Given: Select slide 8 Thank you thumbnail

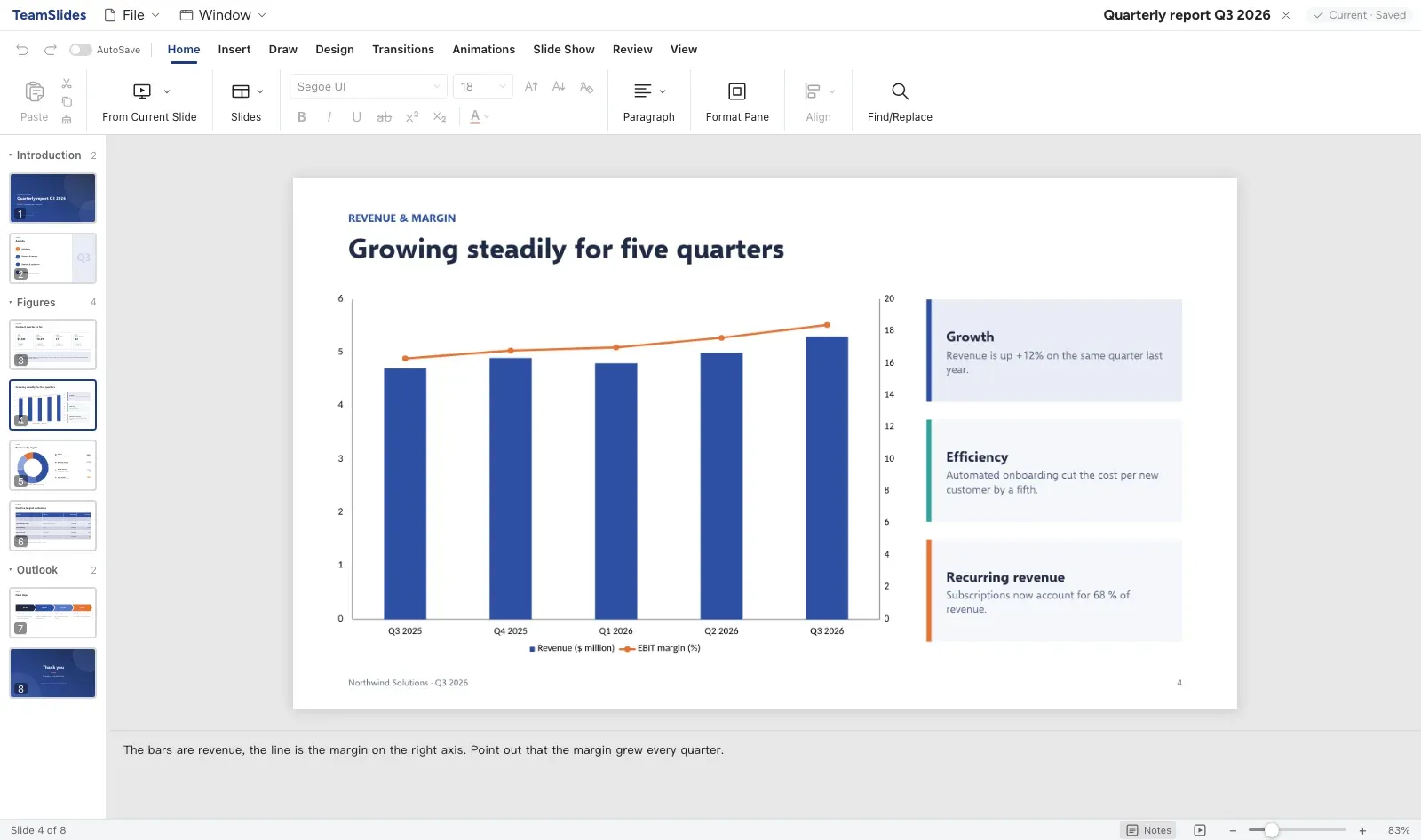Looking at the screenshot, I should [53, 673].
